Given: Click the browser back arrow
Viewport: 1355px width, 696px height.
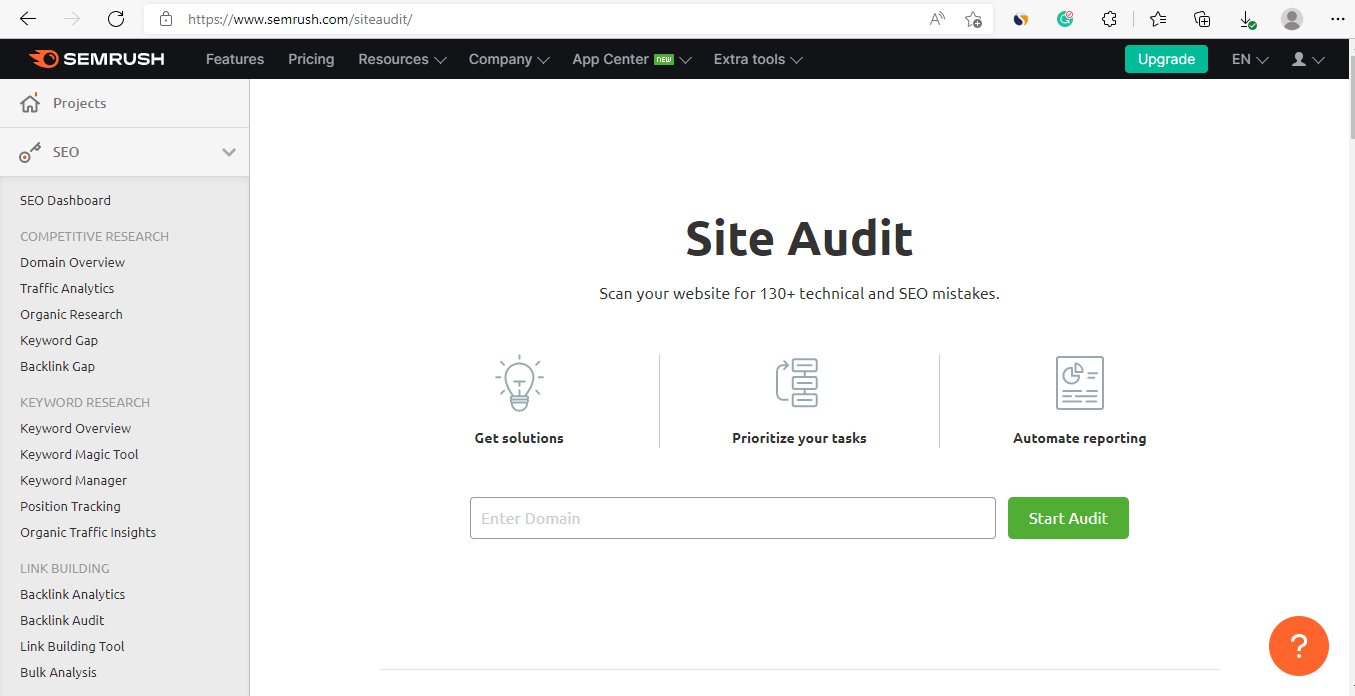Looking at the screenshot, I should pyautogui.click(x=28, y=19).
